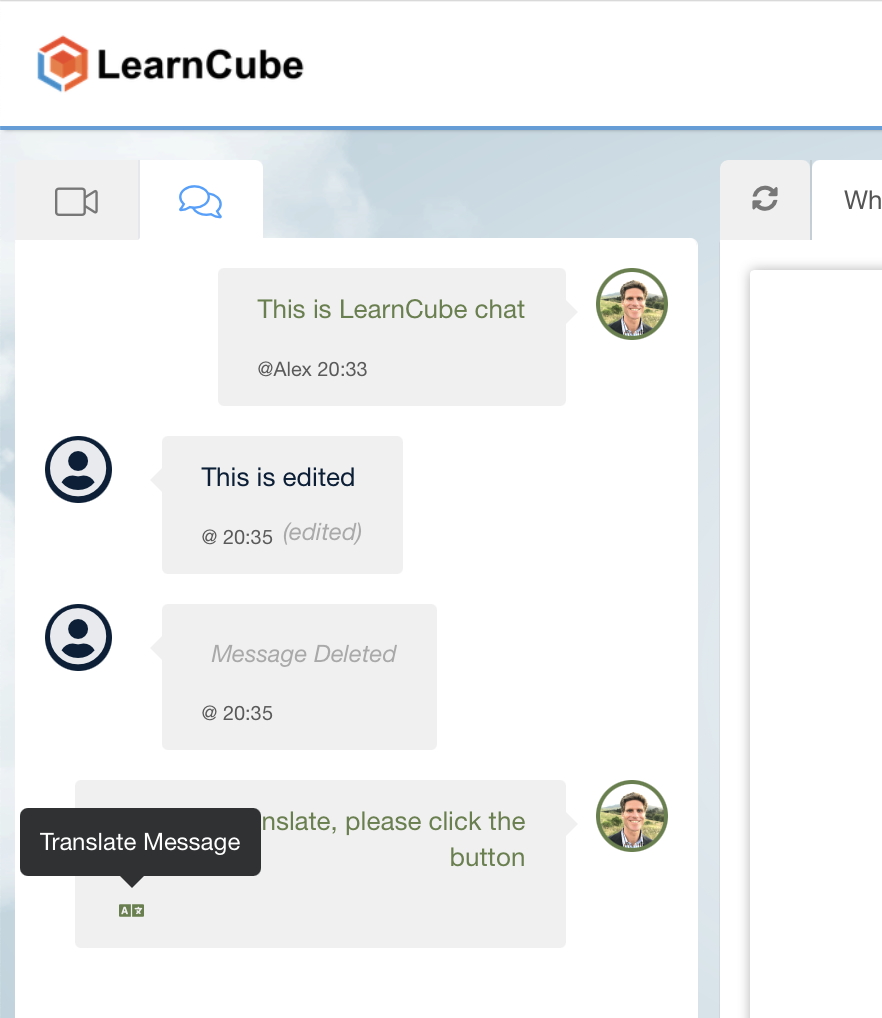Screen dimensions: 882x1018
Task: Click the refresh arrows icon
Action: [765, 199]
